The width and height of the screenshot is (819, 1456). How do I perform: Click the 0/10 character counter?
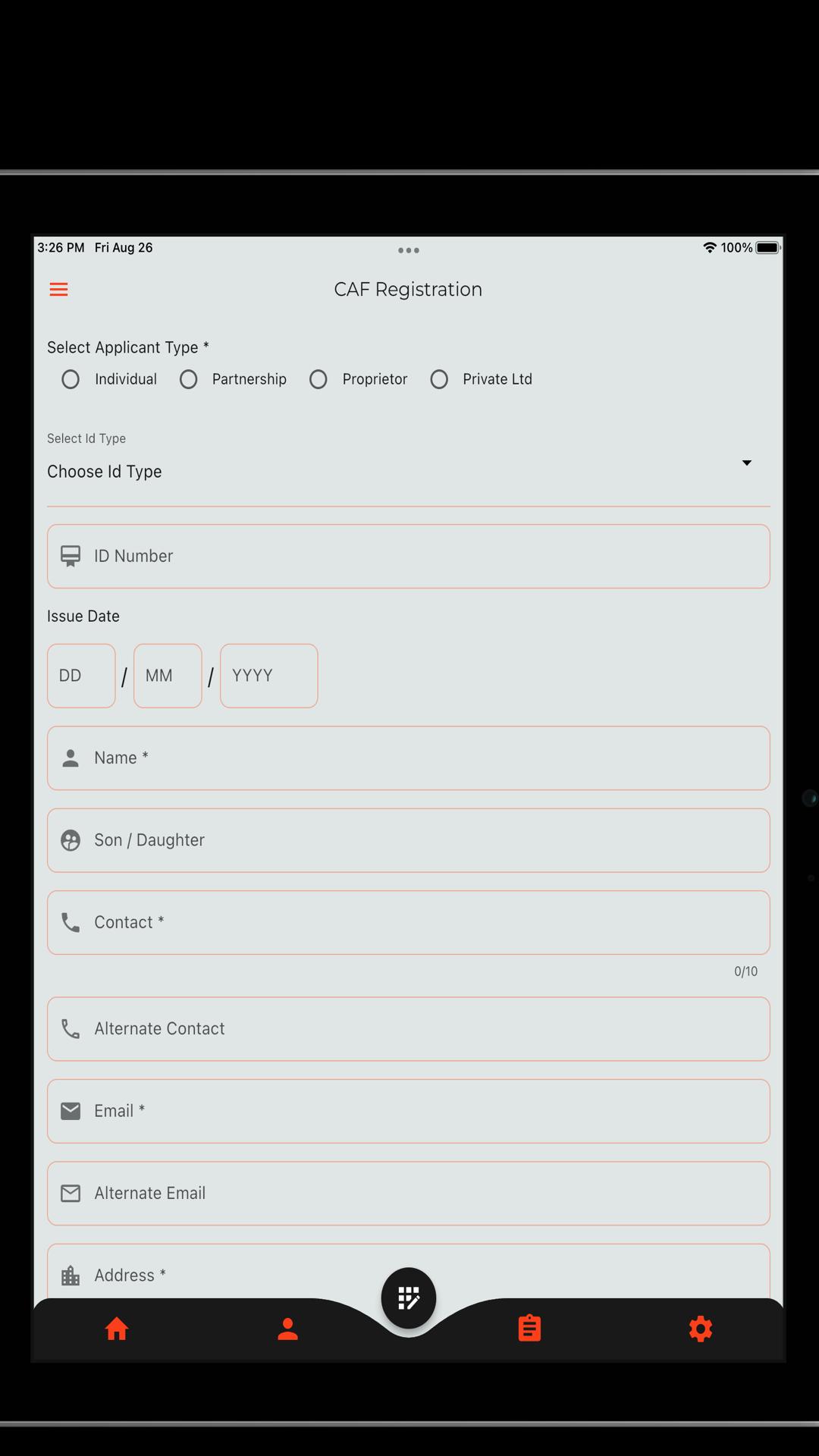pyautogui.click(x=745, y=971)
